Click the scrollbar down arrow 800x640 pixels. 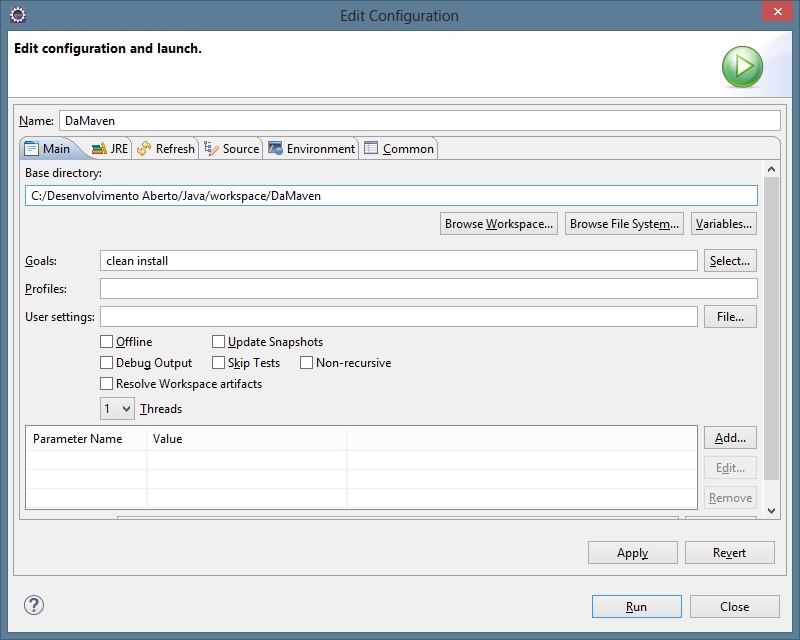[771, 510]
